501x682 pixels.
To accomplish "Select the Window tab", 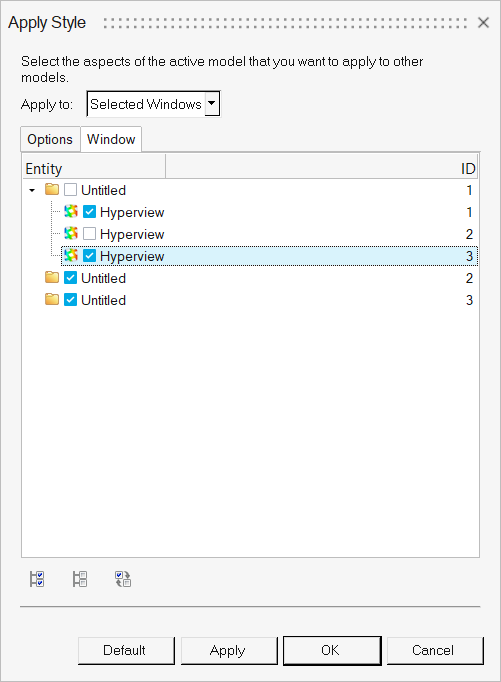I will click(111, 139).
